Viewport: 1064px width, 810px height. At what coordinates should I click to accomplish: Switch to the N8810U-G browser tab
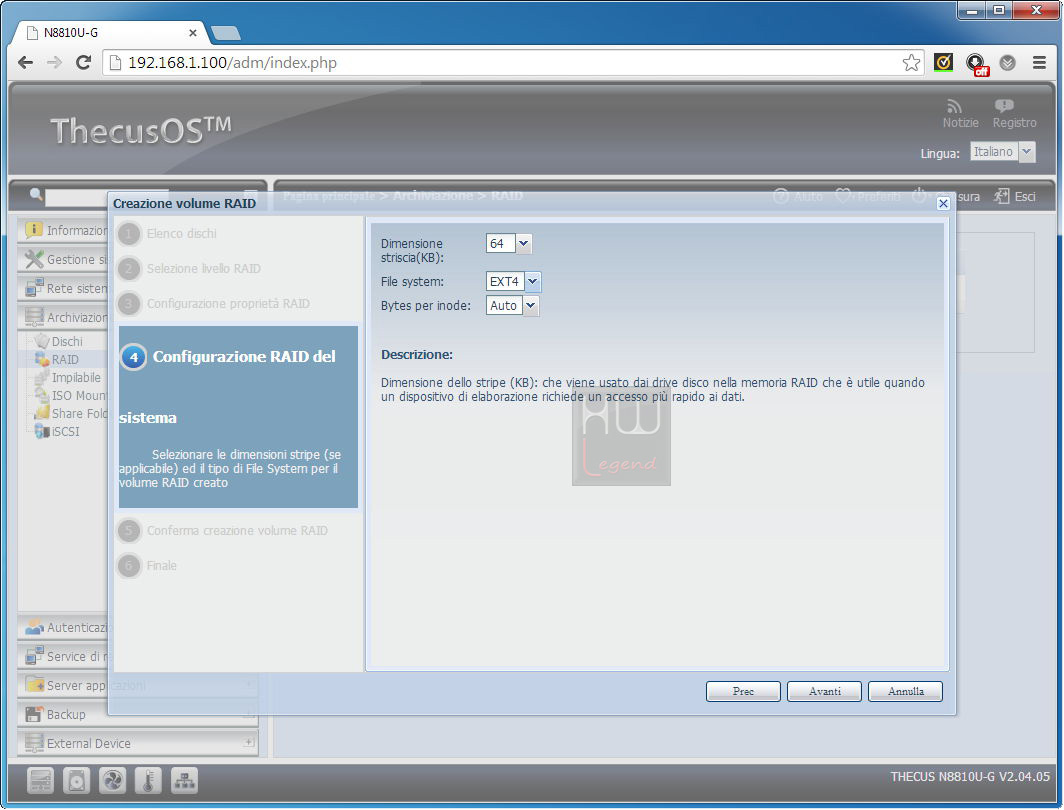tap(109, 33)
